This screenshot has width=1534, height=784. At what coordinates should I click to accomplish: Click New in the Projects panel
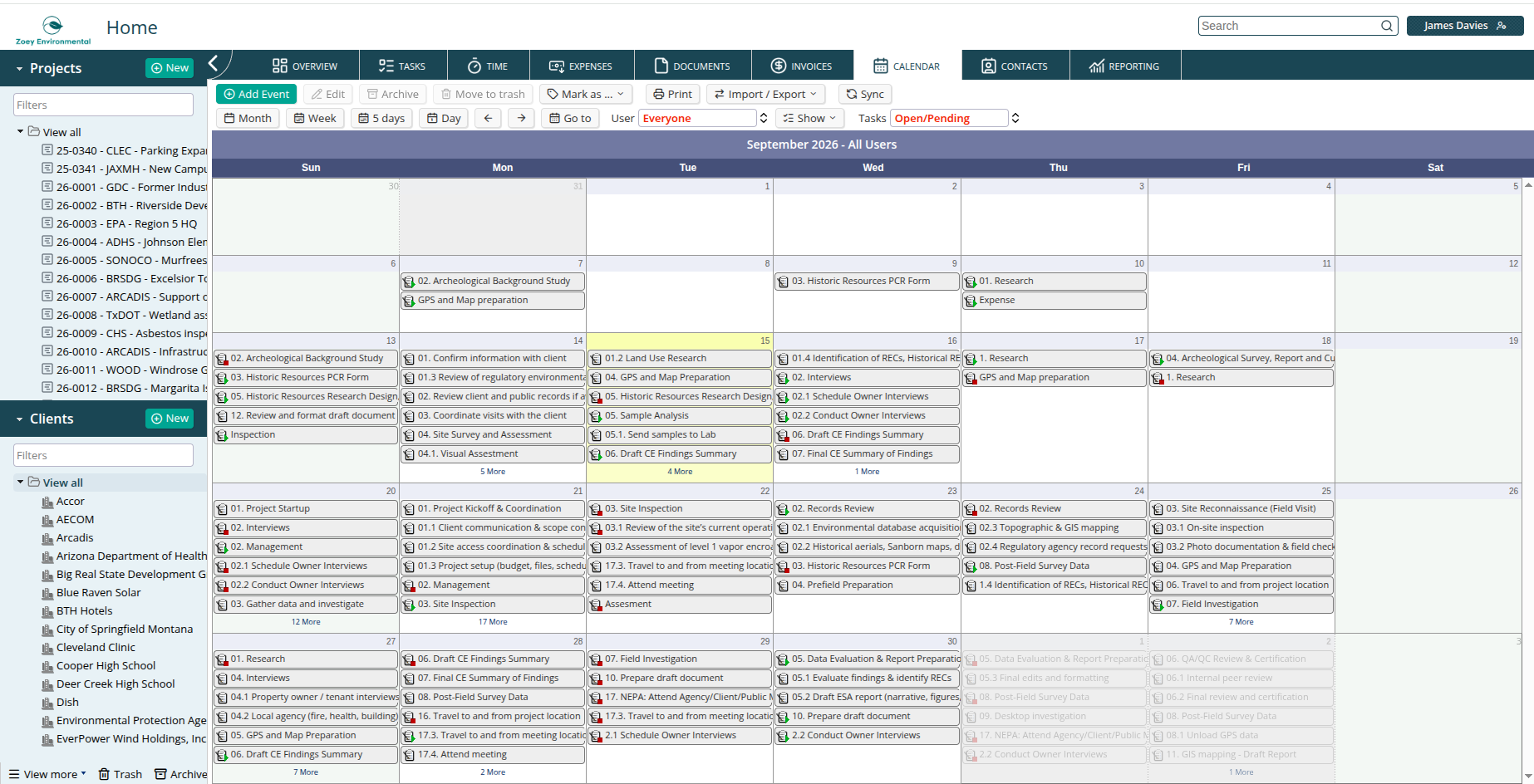click(x=170, y=68)
